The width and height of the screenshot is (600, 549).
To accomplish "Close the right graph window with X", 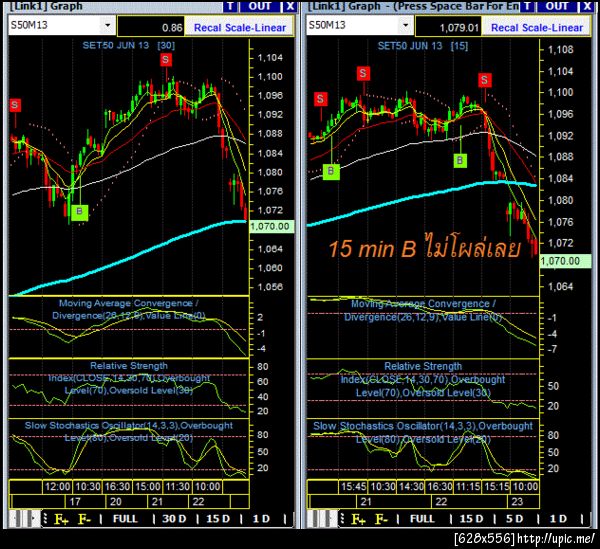I will [588, 6].
